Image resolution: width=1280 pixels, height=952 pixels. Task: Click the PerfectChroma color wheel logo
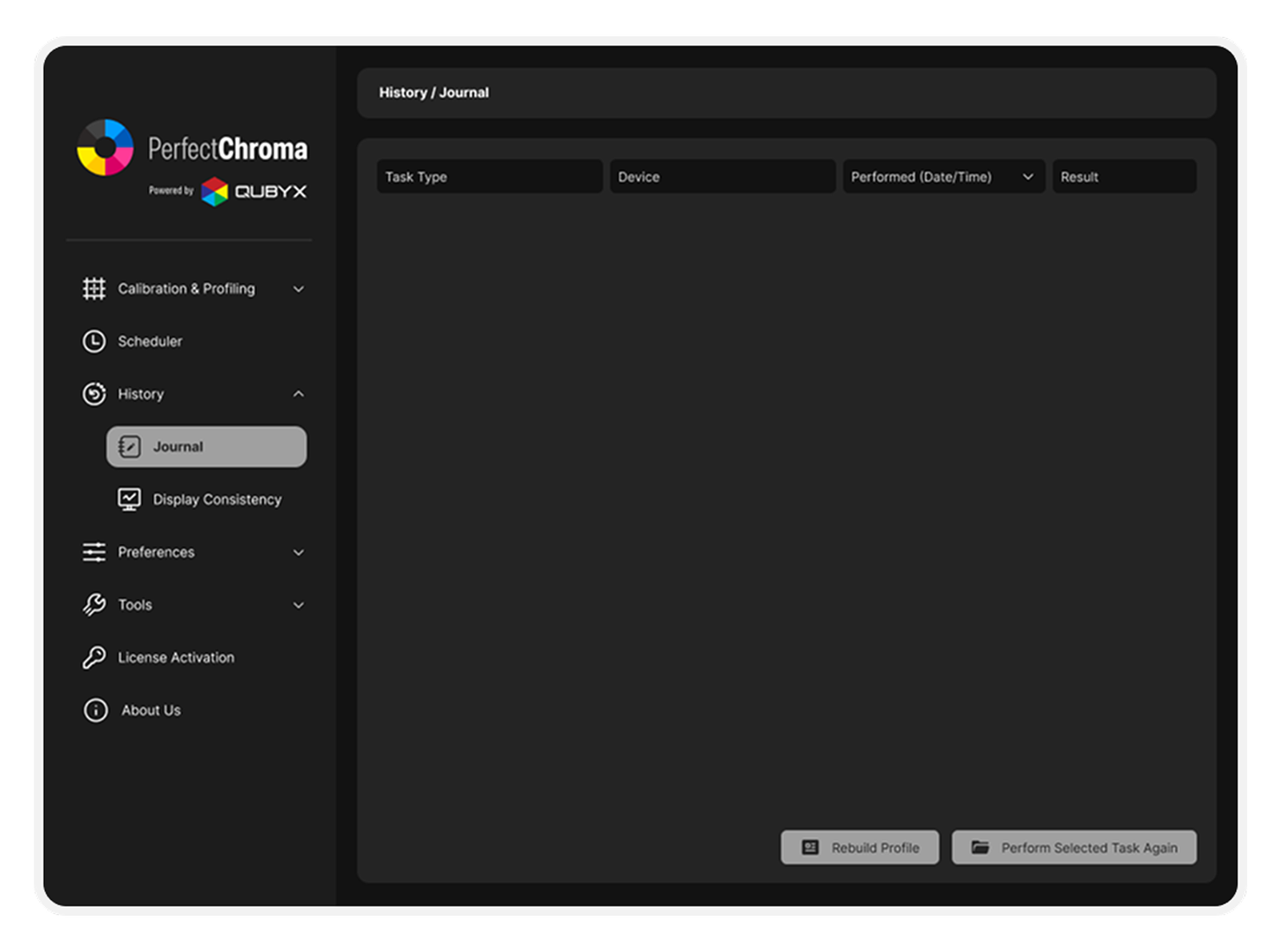[x=105, y=147]
